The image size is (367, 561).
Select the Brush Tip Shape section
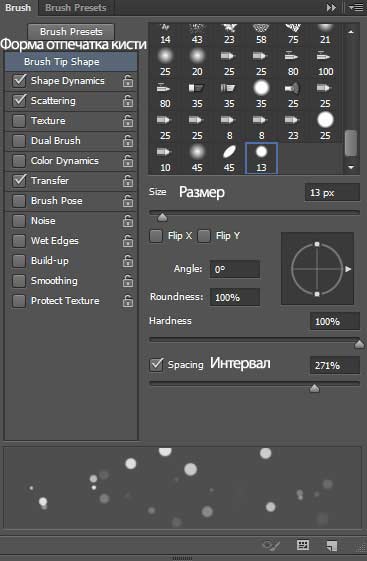tap(71, 62)
